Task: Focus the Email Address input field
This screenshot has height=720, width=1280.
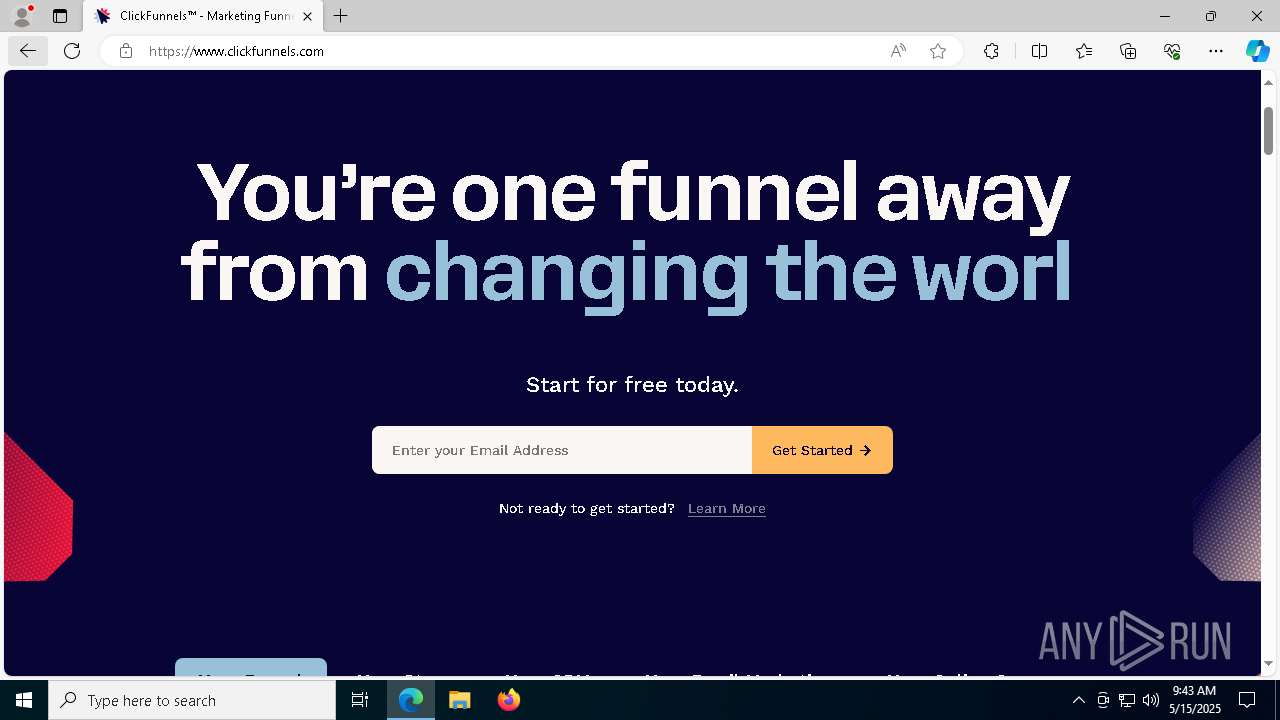Action: click(x=562, y=450)
